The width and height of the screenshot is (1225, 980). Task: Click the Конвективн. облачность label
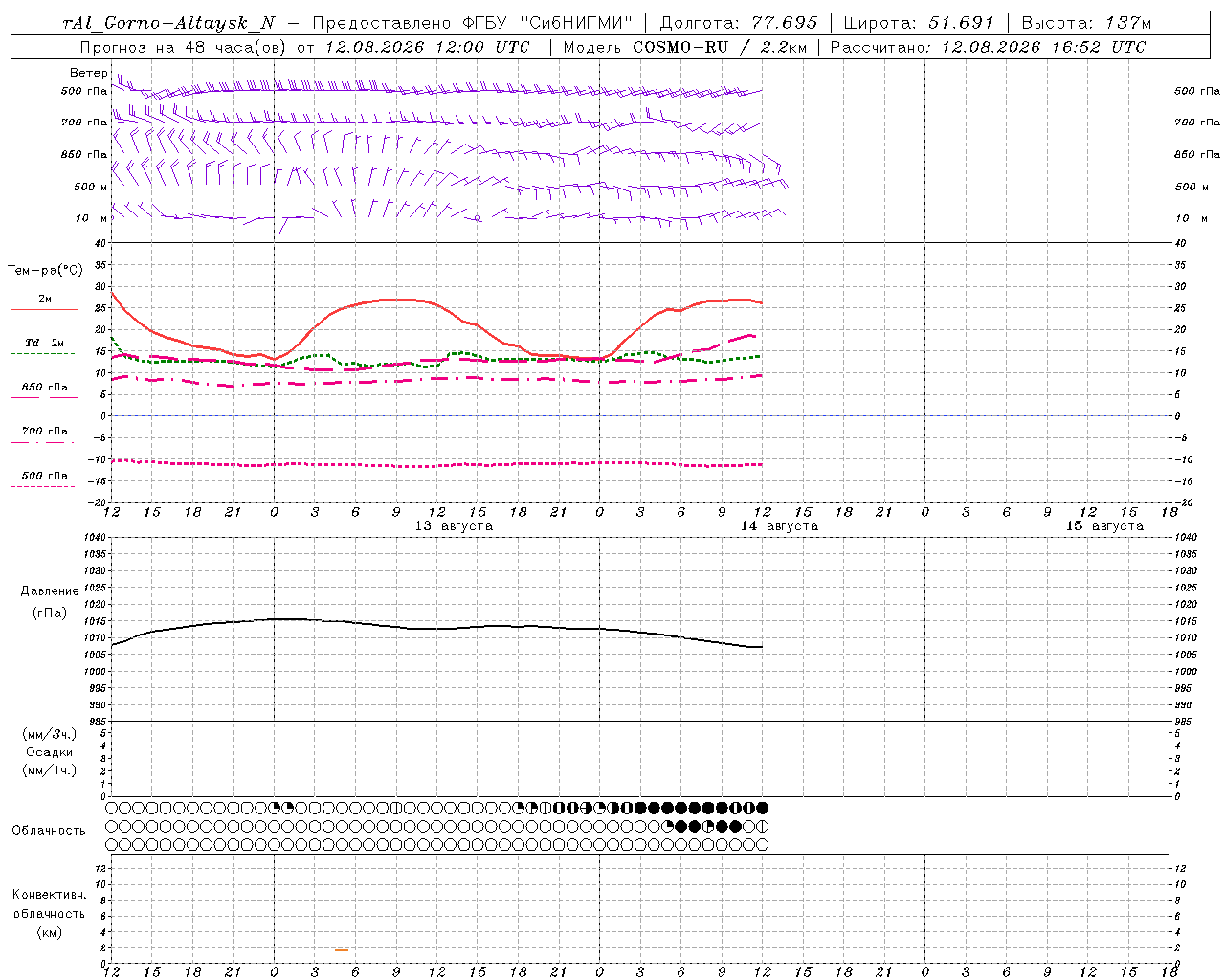pyautogui.click(x=49, y=903)
